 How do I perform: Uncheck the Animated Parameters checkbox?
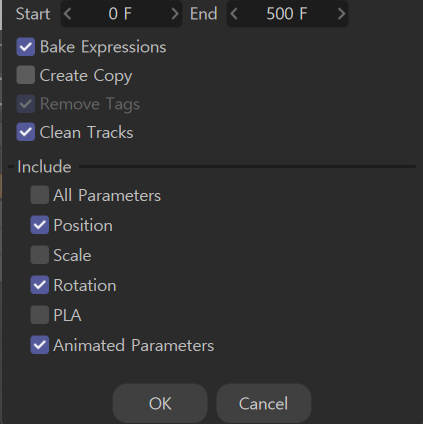click(40, 345)
